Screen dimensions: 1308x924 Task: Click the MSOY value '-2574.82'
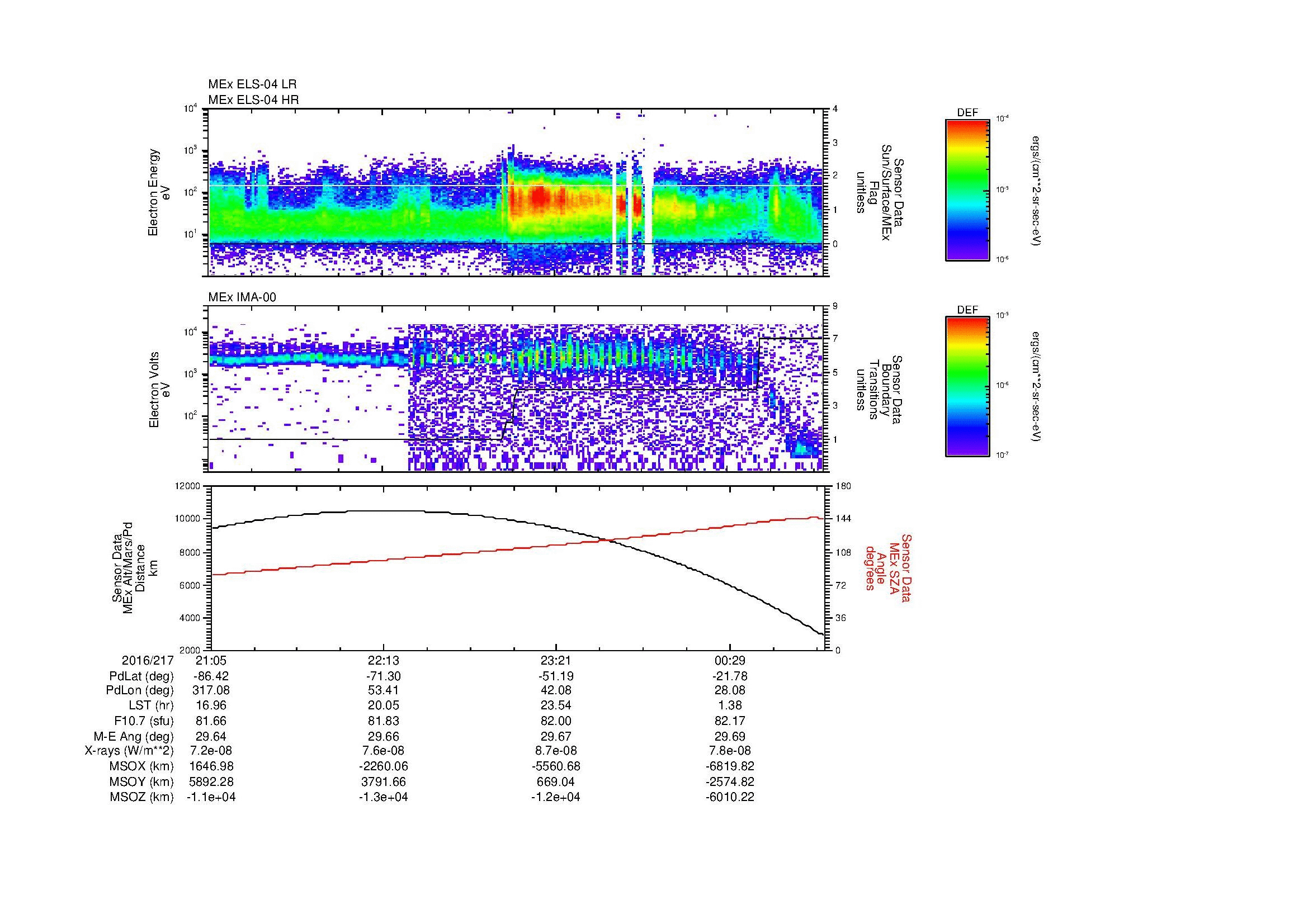coord(730,781)
